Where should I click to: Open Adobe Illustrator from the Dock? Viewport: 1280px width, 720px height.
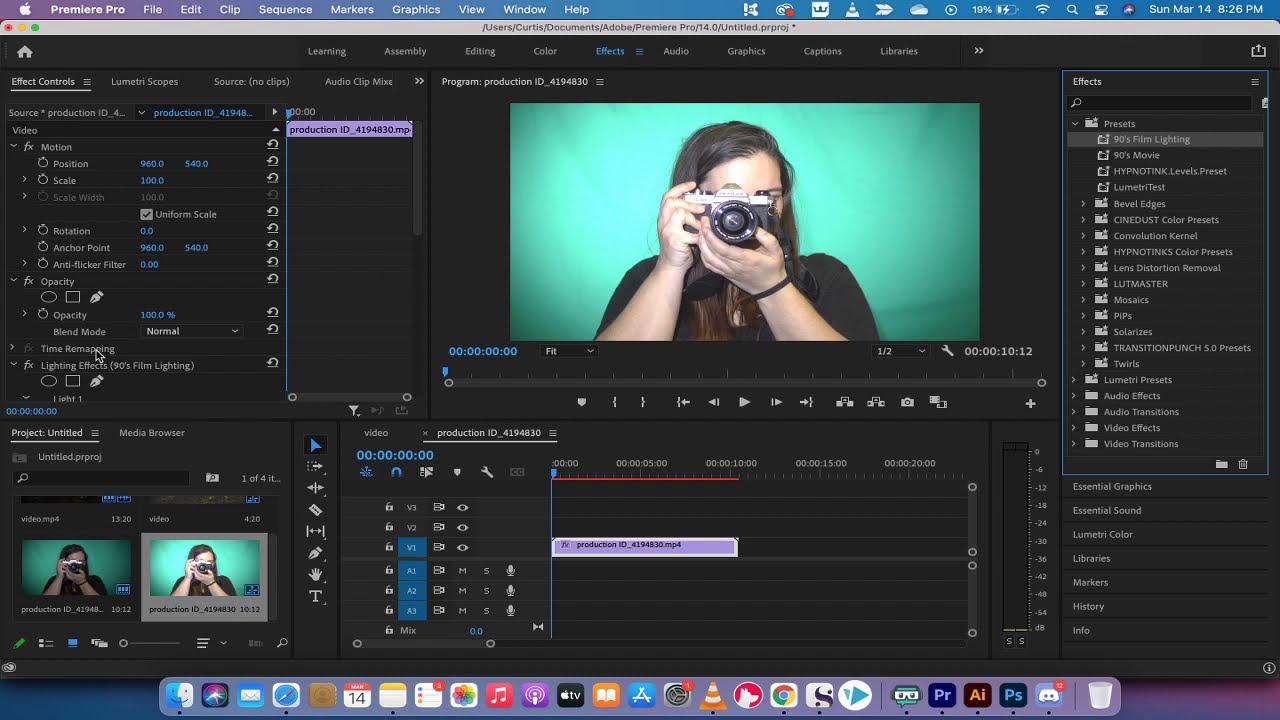click(978, 695)
